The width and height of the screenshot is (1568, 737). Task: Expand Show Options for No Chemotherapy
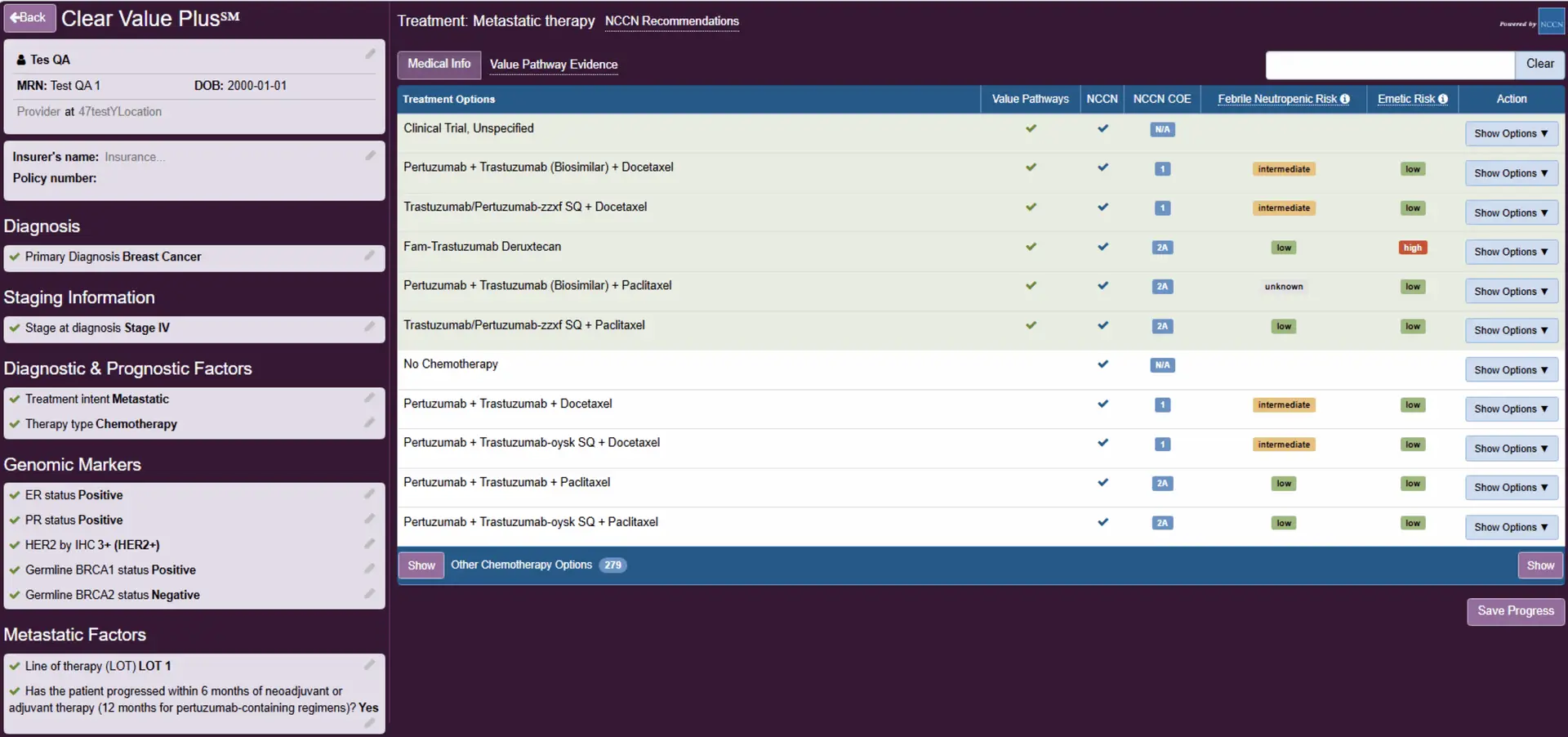pos(1510,370)
